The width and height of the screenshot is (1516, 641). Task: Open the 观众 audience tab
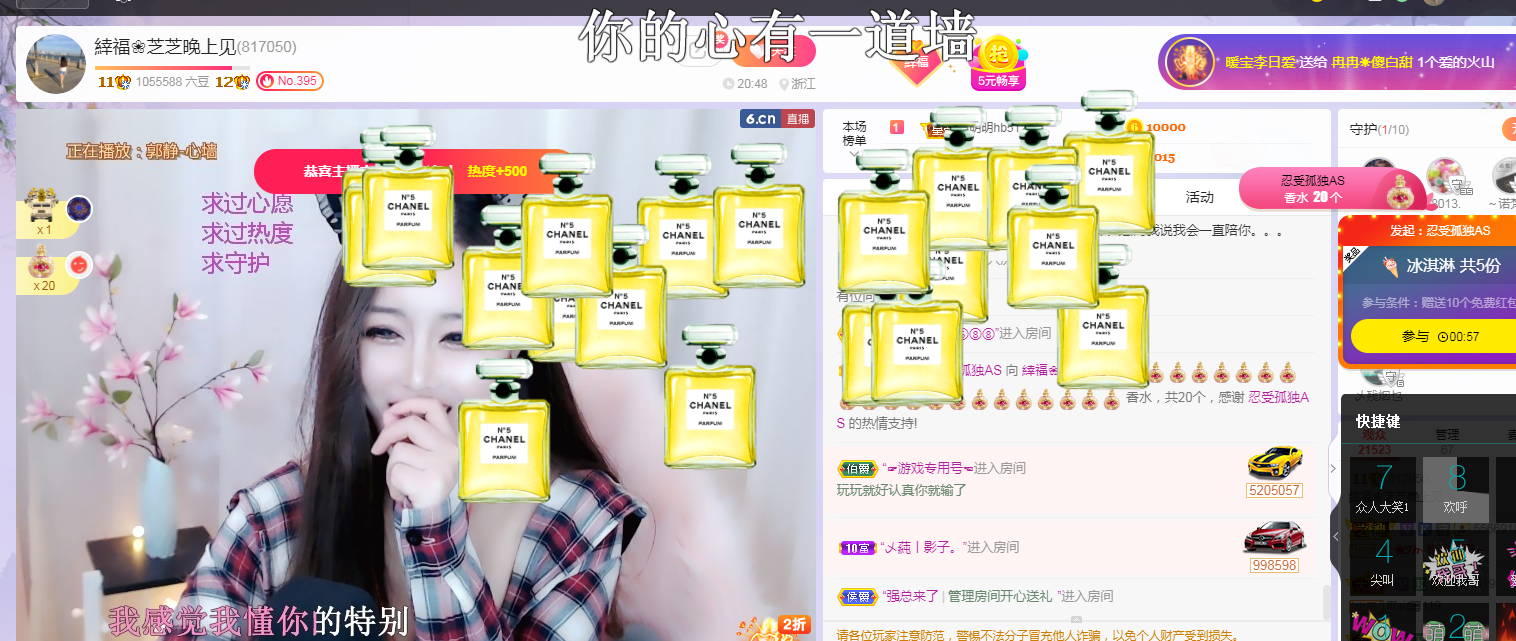tap(1374, 434)
